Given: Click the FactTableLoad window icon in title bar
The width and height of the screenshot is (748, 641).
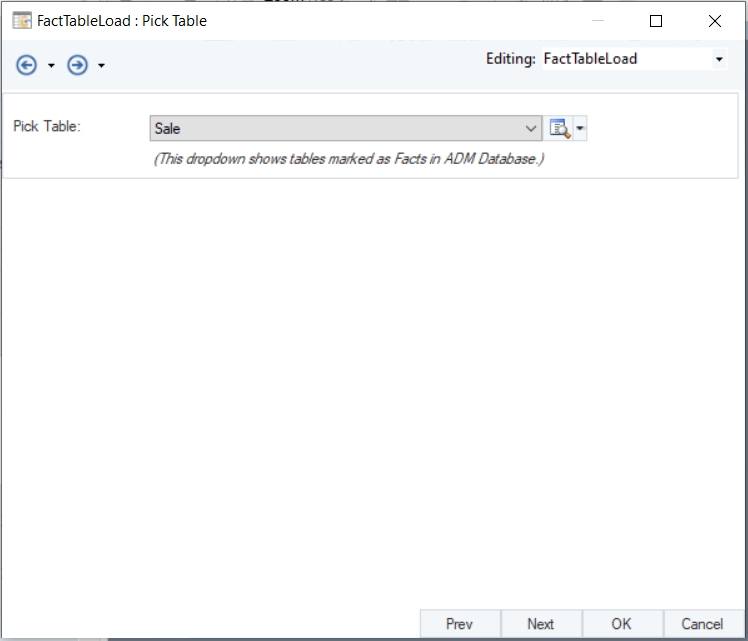Looking at the screenshot, I should [21, 20].
